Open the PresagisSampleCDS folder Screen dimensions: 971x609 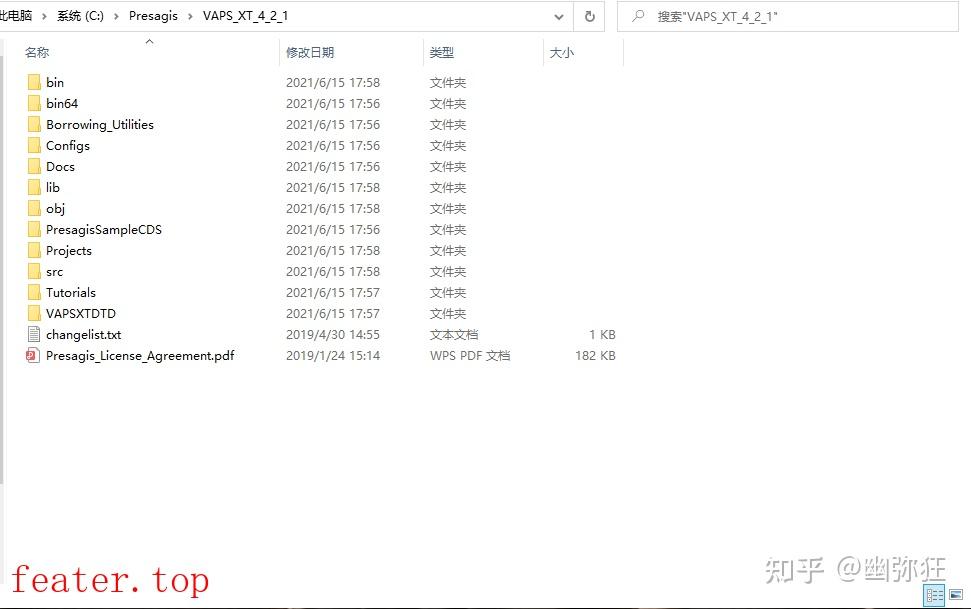pos(103,229)
